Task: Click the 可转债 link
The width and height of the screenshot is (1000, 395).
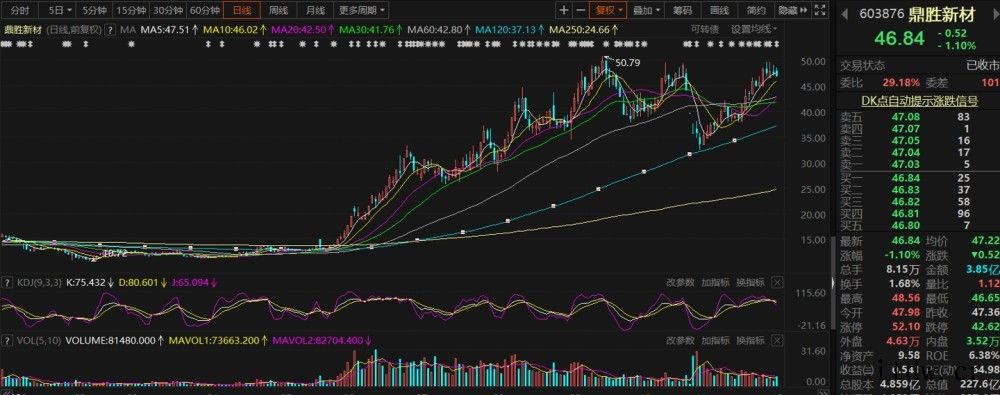Action: click(x=705, y=29)
